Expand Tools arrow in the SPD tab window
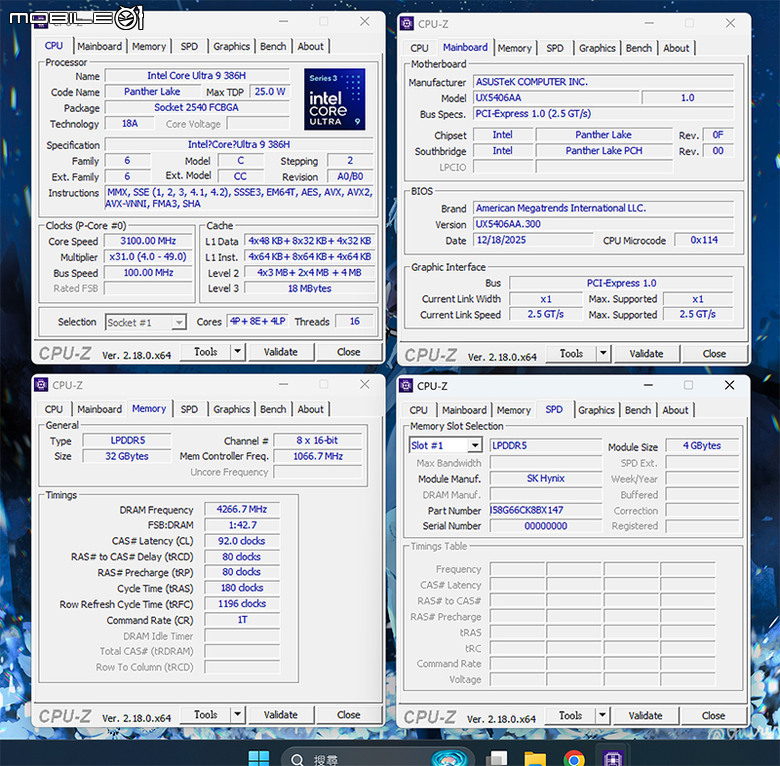Viewport: 780px width, 766px height. point(602,716)
